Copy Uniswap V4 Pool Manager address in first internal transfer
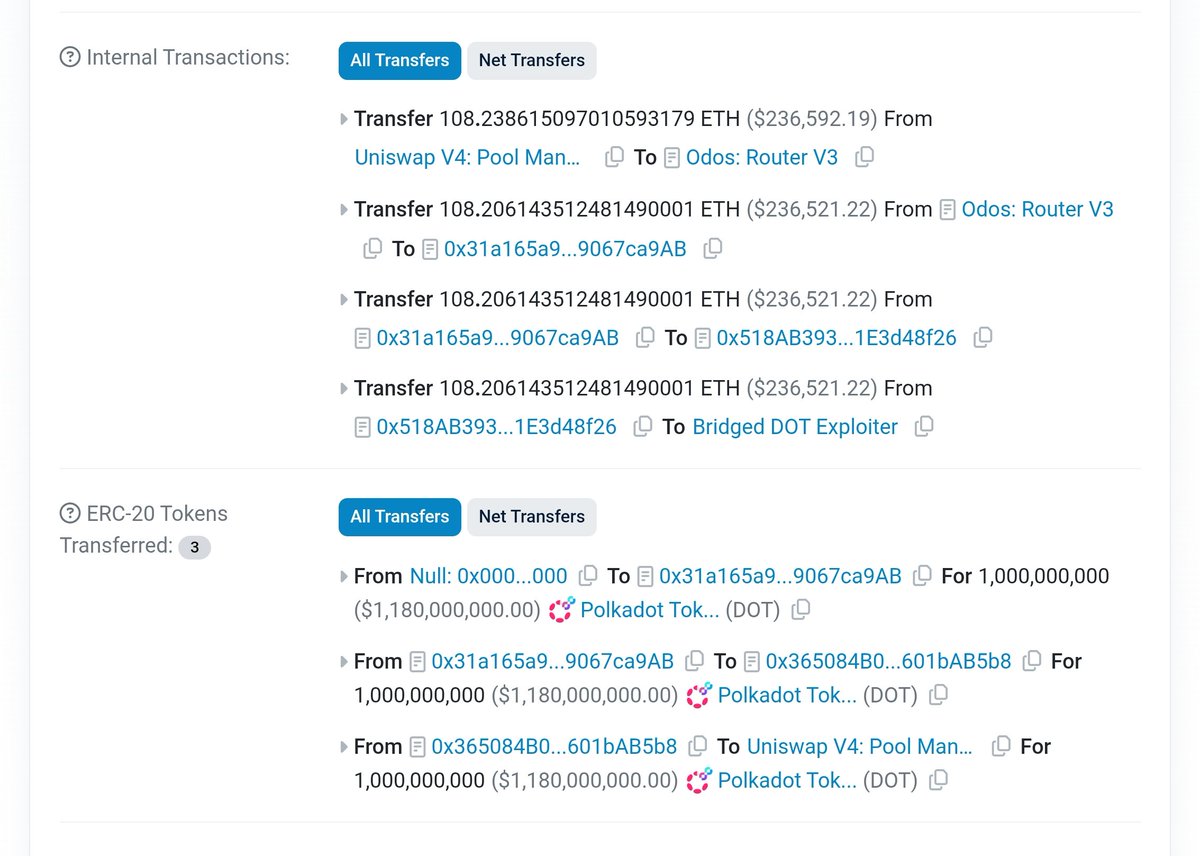 click(614, 157)
